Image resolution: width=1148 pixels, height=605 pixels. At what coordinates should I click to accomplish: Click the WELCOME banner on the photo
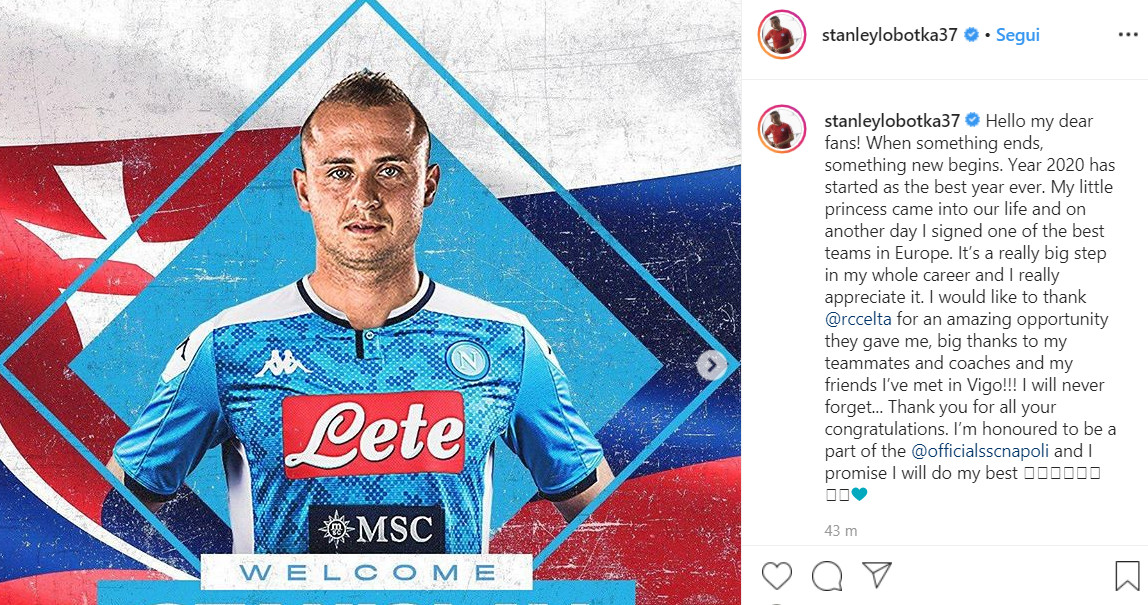tap(367, 572)
